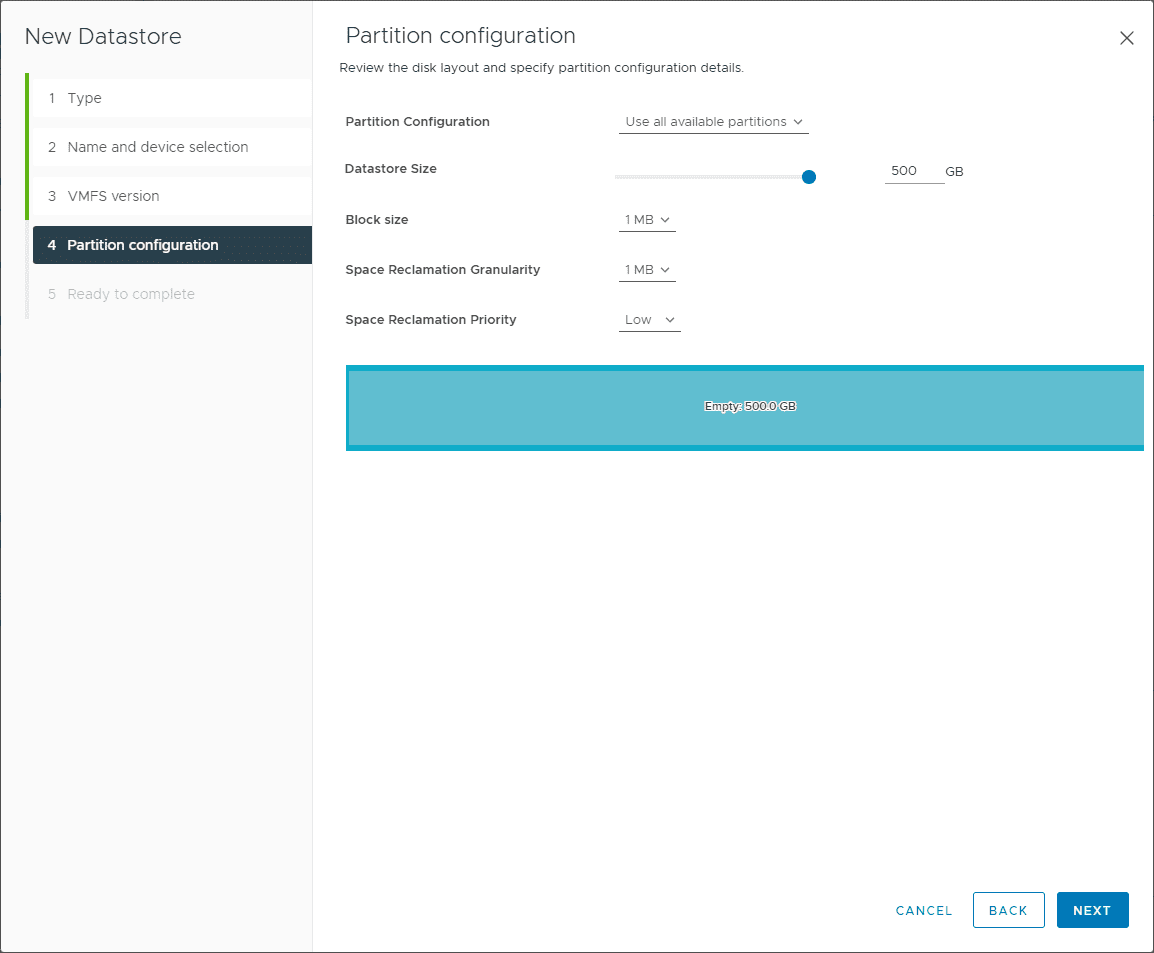
Task: Click the New Datastore wizard title
Action: click(x=103, y=37)
